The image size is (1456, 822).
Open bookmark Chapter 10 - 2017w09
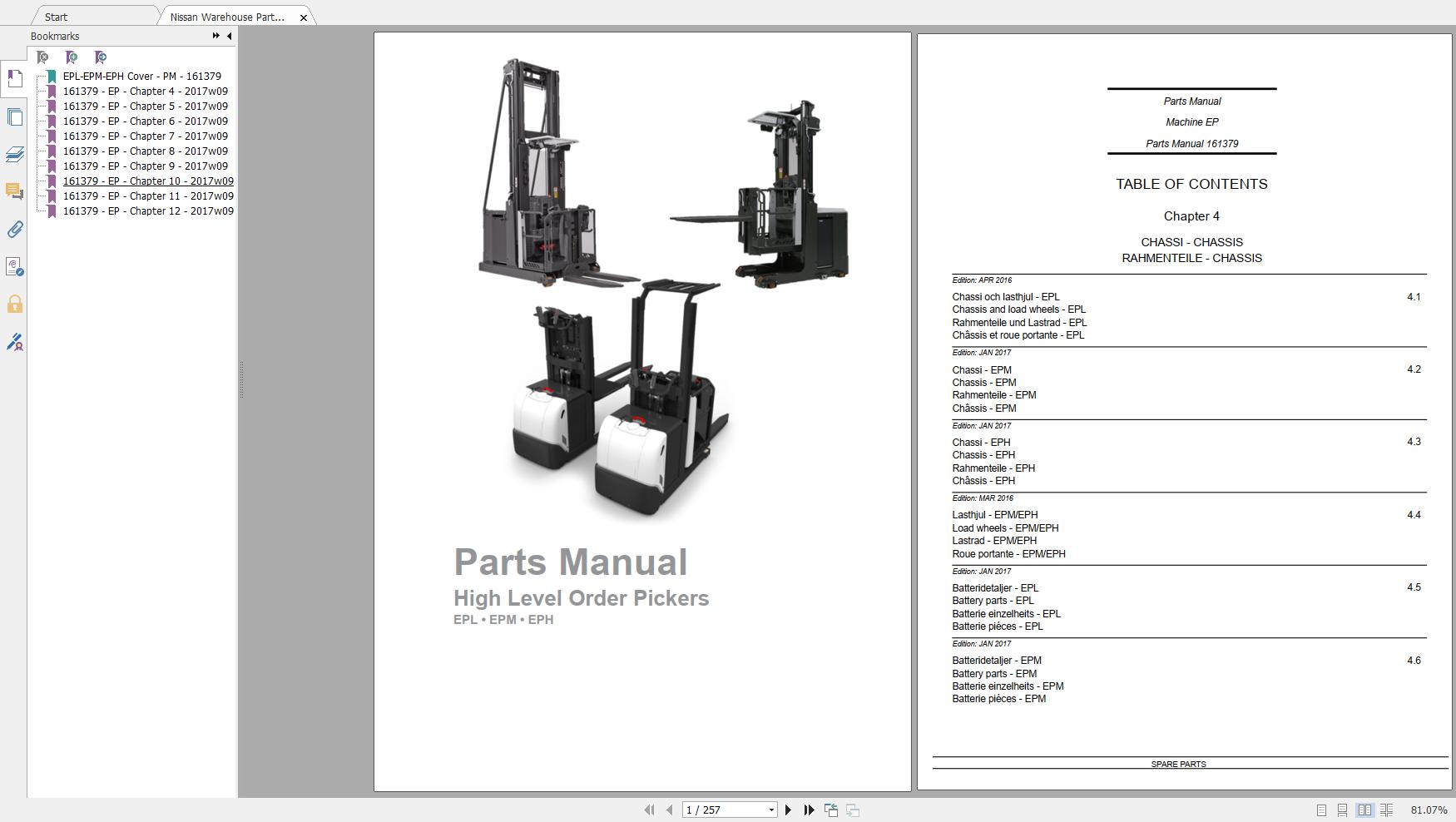click(x=148, y=181)
